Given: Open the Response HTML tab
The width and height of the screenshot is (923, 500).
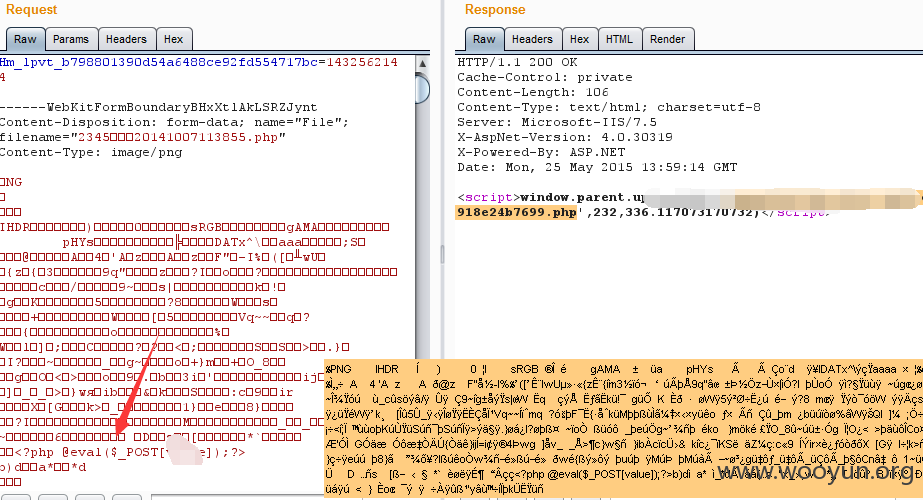Looking at the screenshot, I should [619, 39].
